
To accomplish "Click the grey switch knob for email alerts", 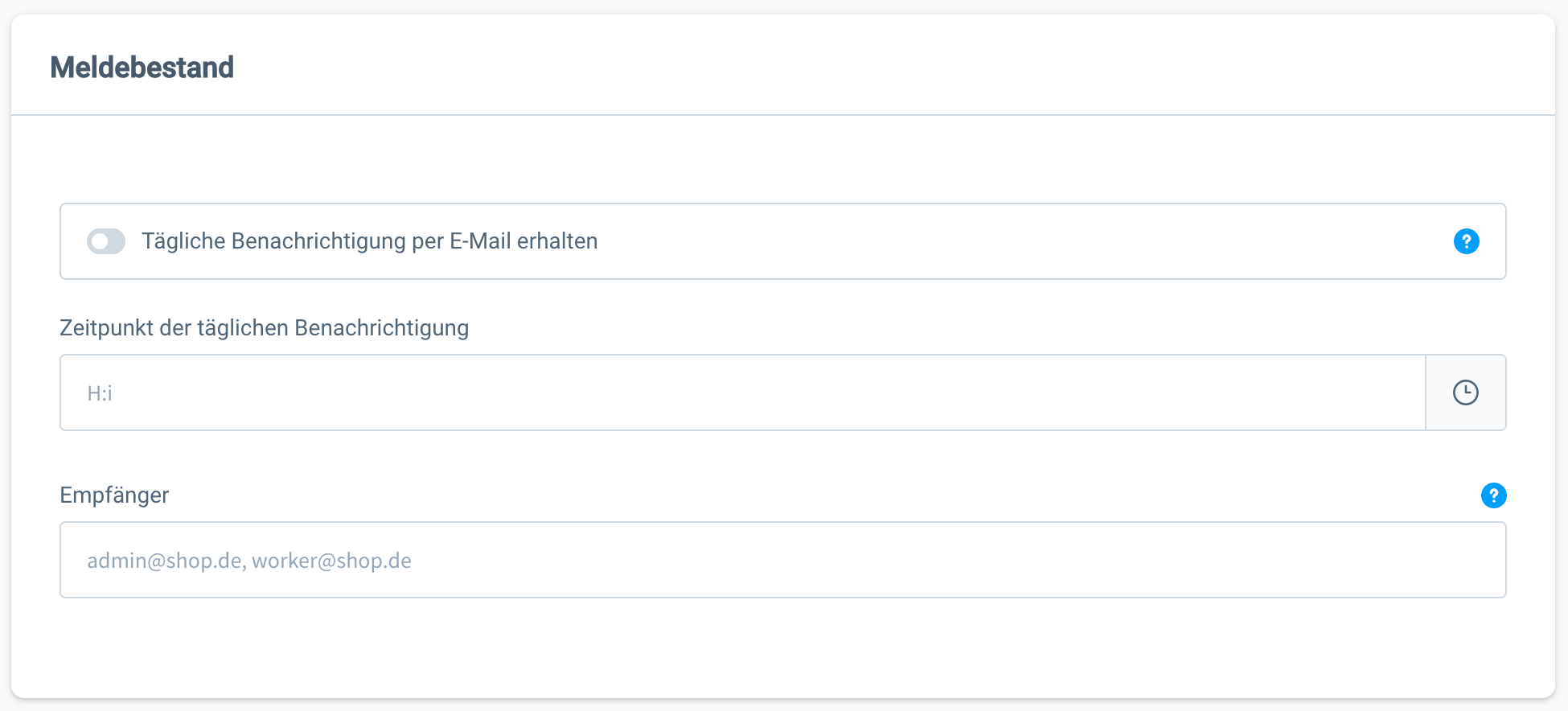I will click(x=101, y=241).
